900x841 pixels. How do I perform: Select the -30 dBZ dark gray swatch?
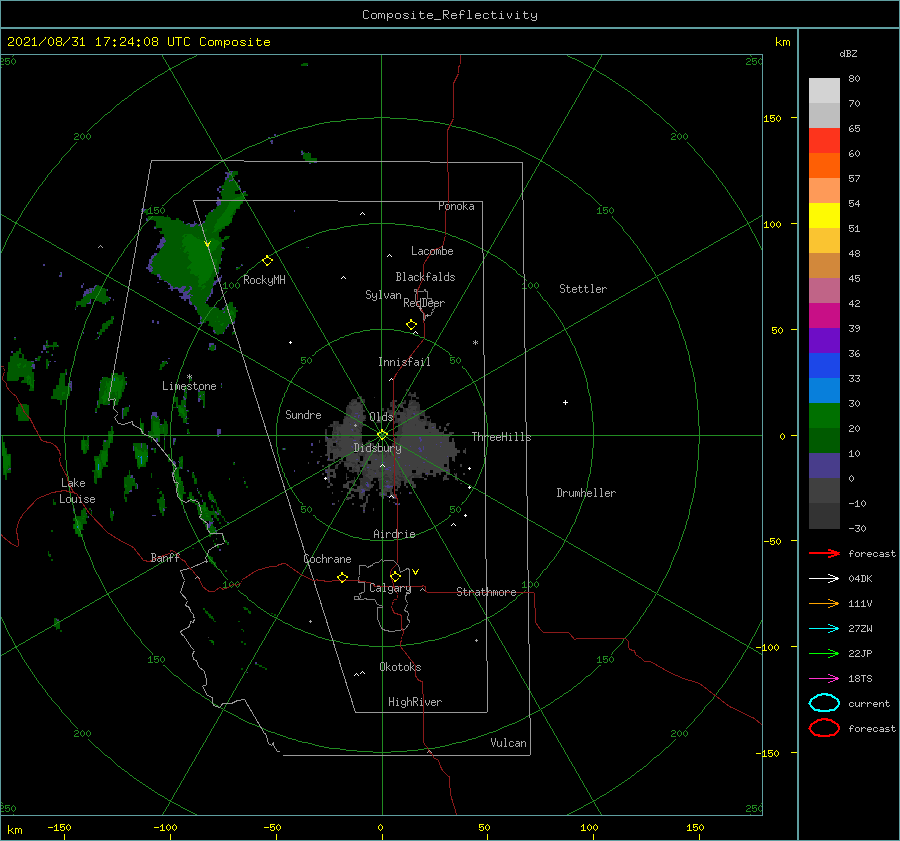tap(824, 516)
